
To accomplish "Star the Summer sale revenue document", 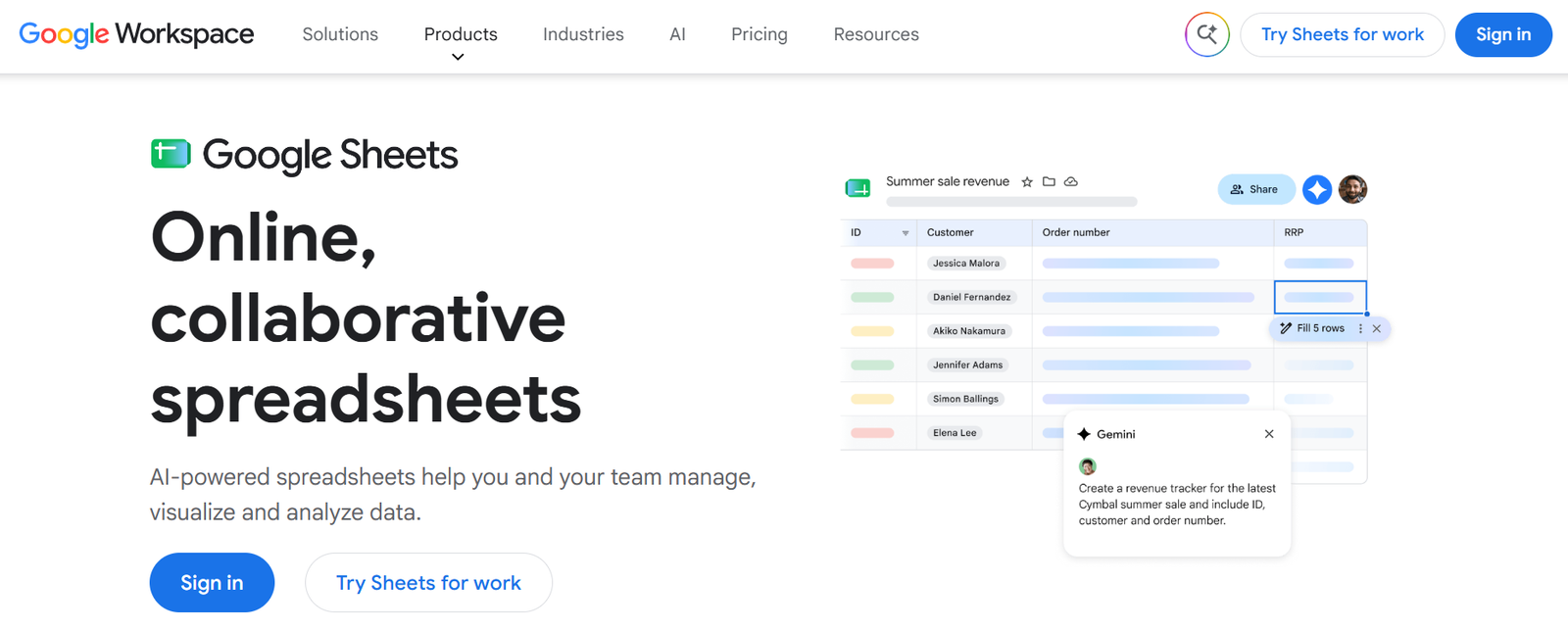I will (1027, 182).
